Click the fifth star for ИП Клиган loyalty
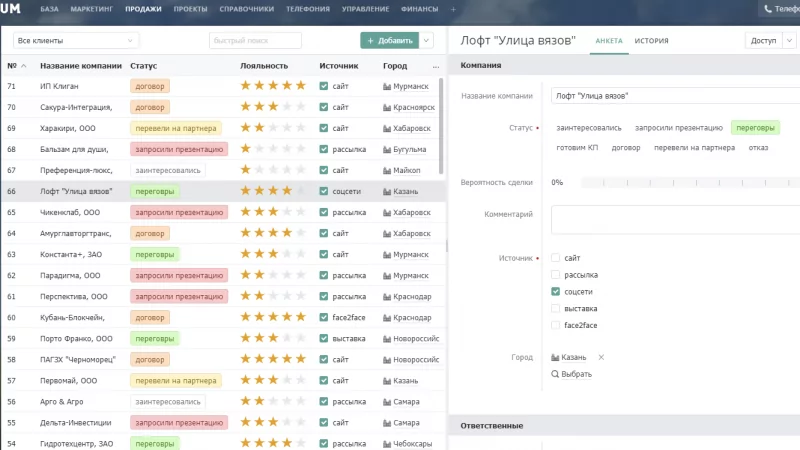This screenshot has width=800, height=450. tap(301, 86)
